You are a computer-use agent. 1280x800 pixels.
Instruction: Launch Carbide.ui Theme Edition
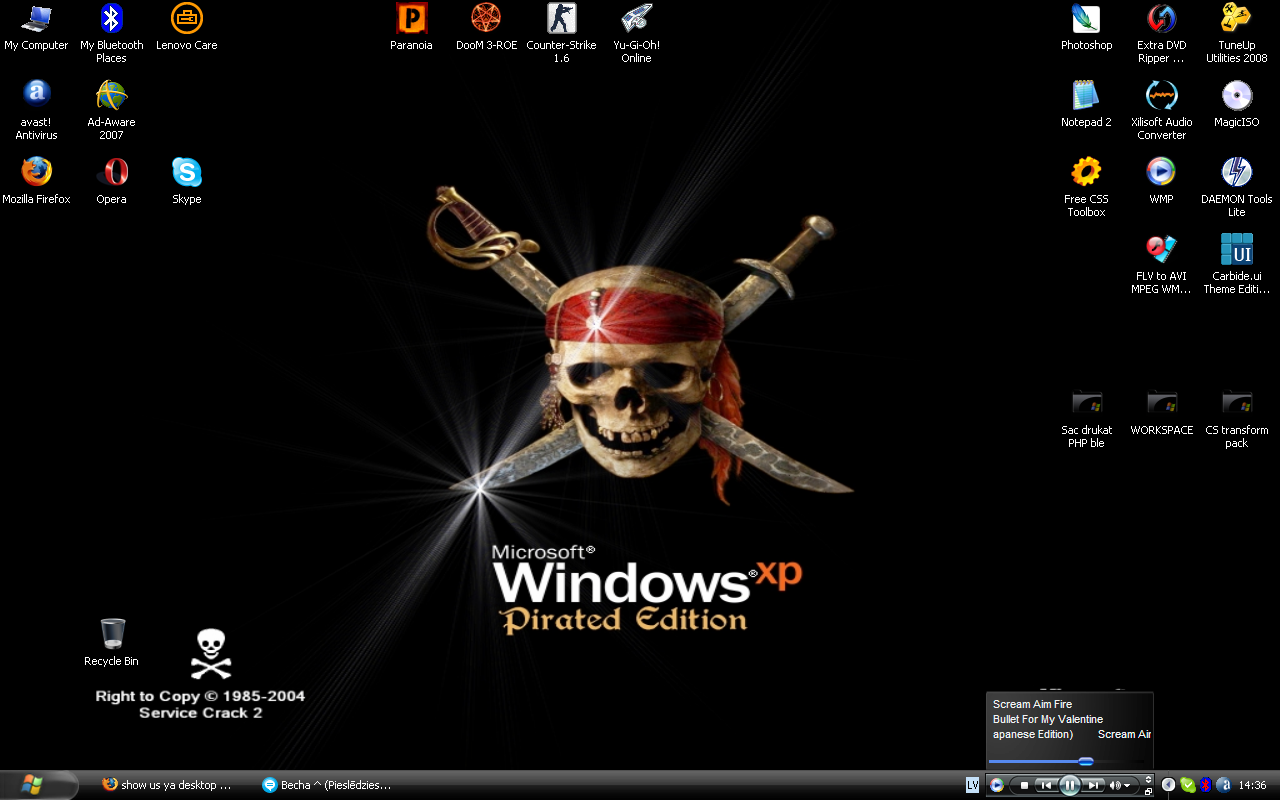point(1236,265)
